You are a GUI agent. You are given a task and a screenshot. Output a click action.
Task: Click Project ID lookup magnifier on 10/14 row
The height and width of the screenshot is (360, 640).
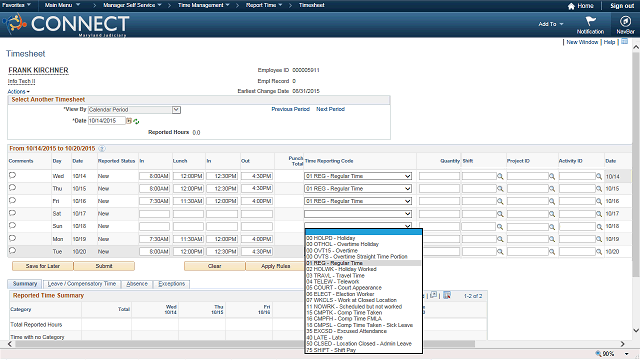552,176
